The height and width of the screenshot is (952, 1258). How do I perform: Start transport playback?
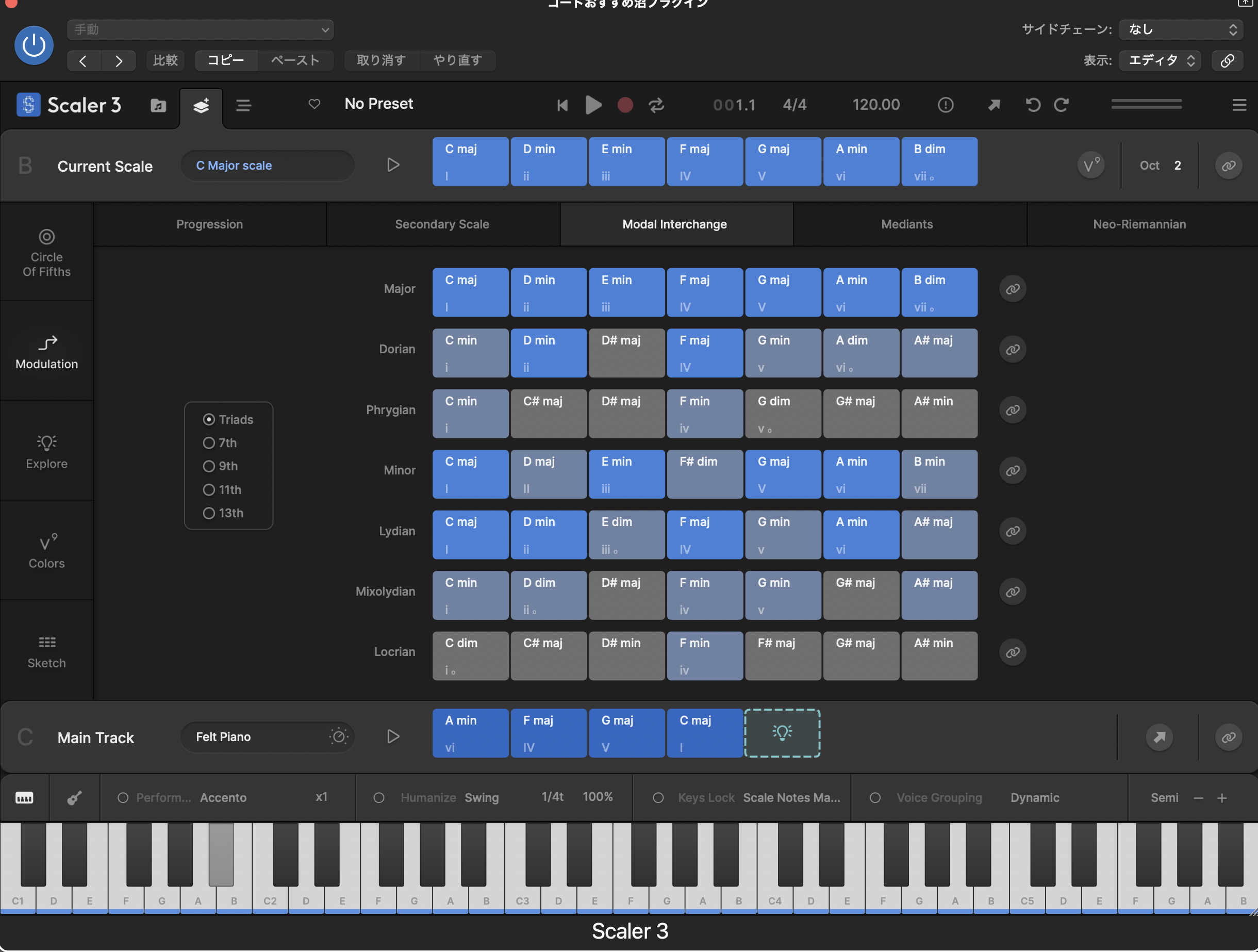pyautogui.click(x=593, y=105)
